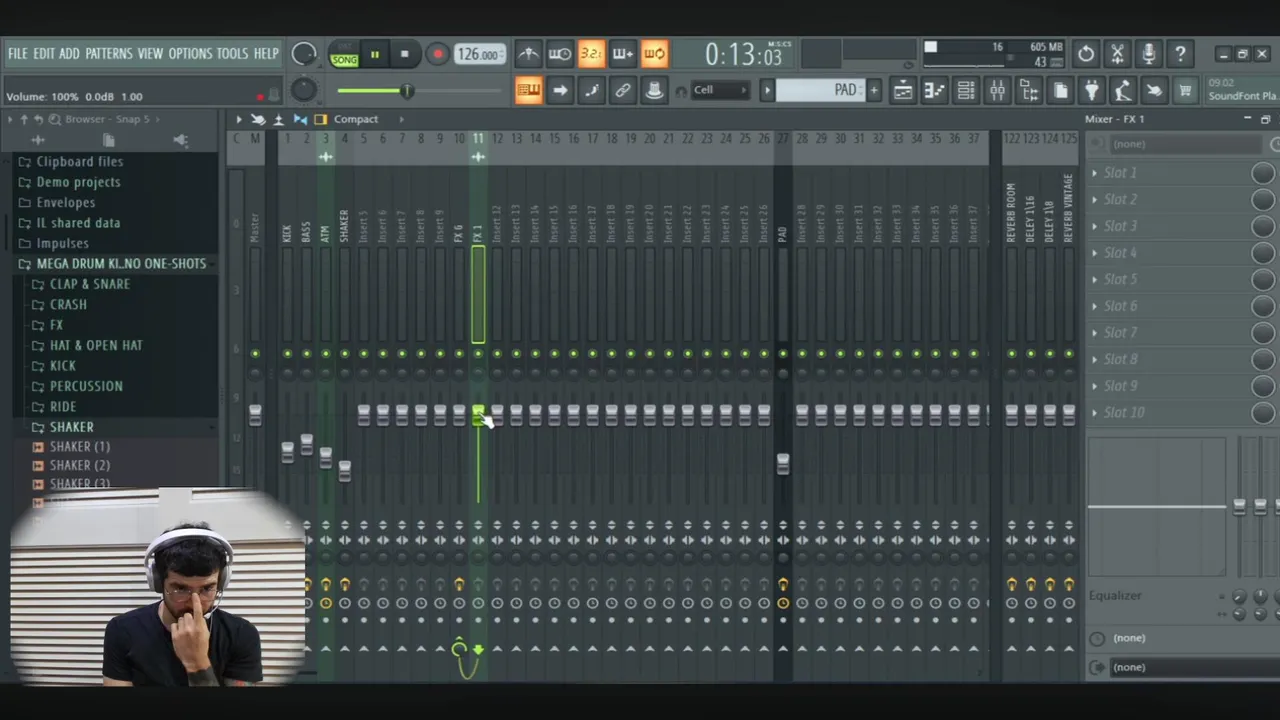Open the VIEW menu
The width and height of the screenshot is (1280, 720).
[150, 54]
